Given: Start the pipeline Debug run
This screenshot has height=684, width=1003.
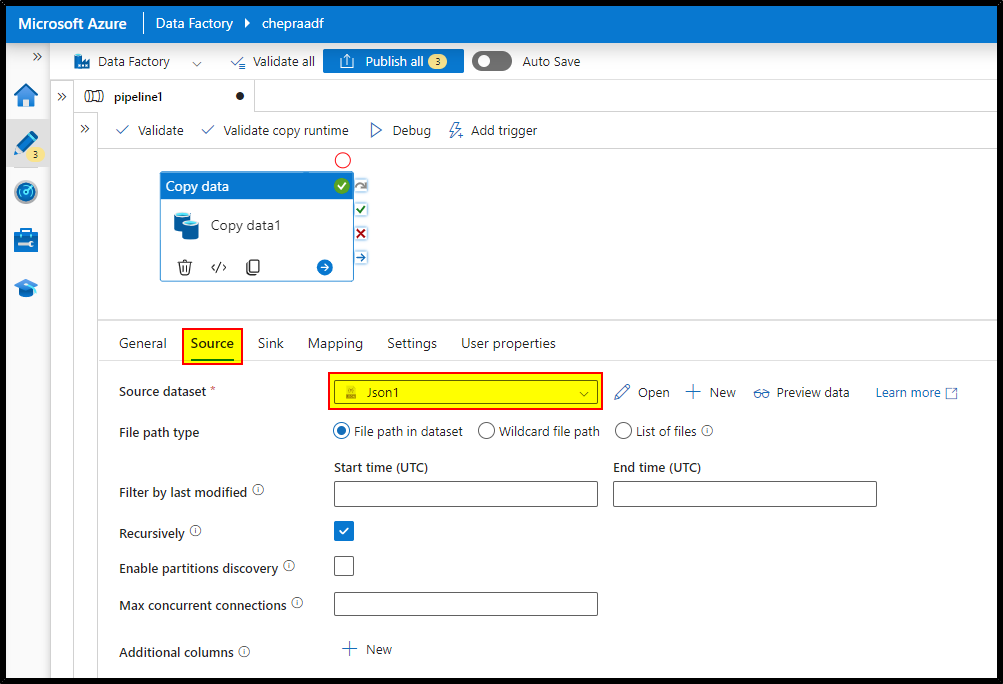Looking at the screenshot, I should 400,131.
